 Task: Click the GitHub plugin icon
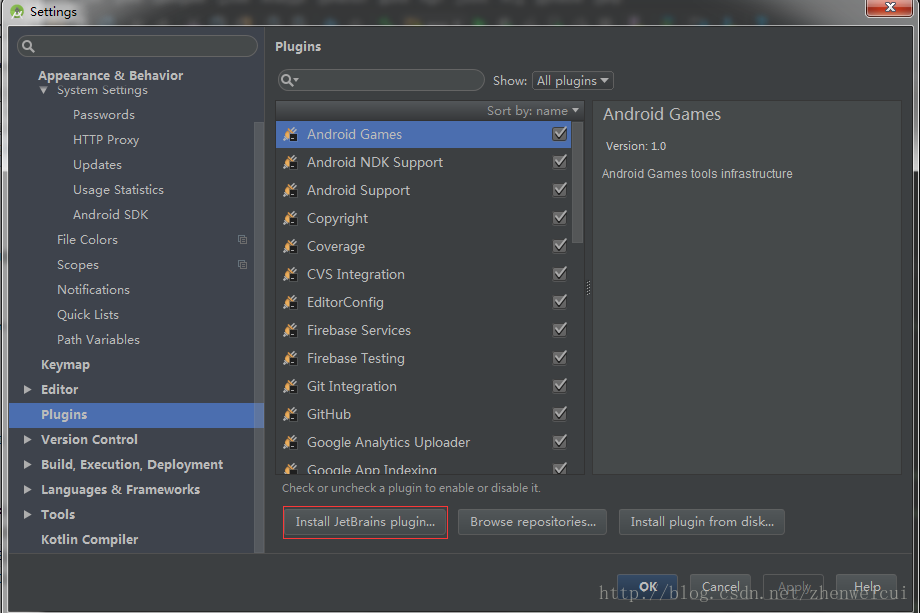[x=290, y=414]
